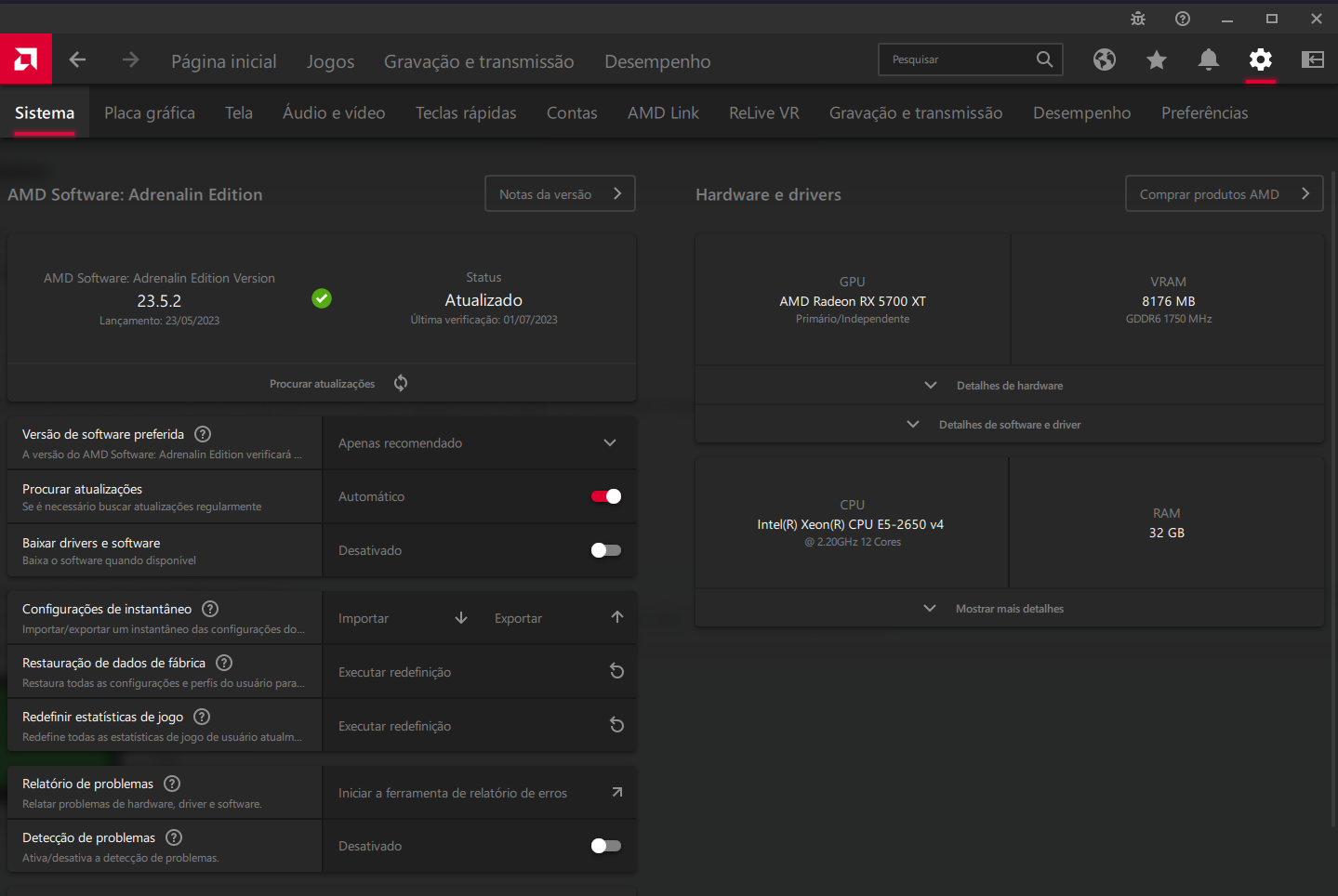The image size is (1338, 896).
Task: Go back with the left arrow
Action: pos(77,59)
